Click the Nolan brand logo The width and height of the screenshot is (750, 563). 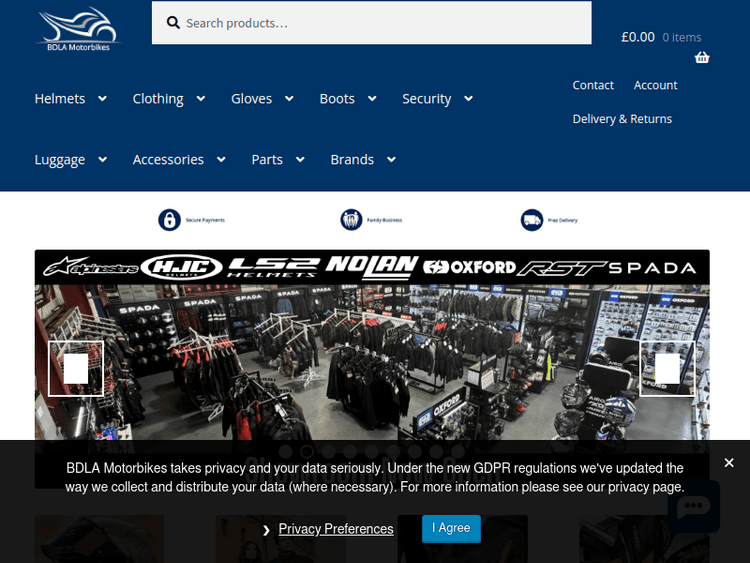(x=372, y=267)
